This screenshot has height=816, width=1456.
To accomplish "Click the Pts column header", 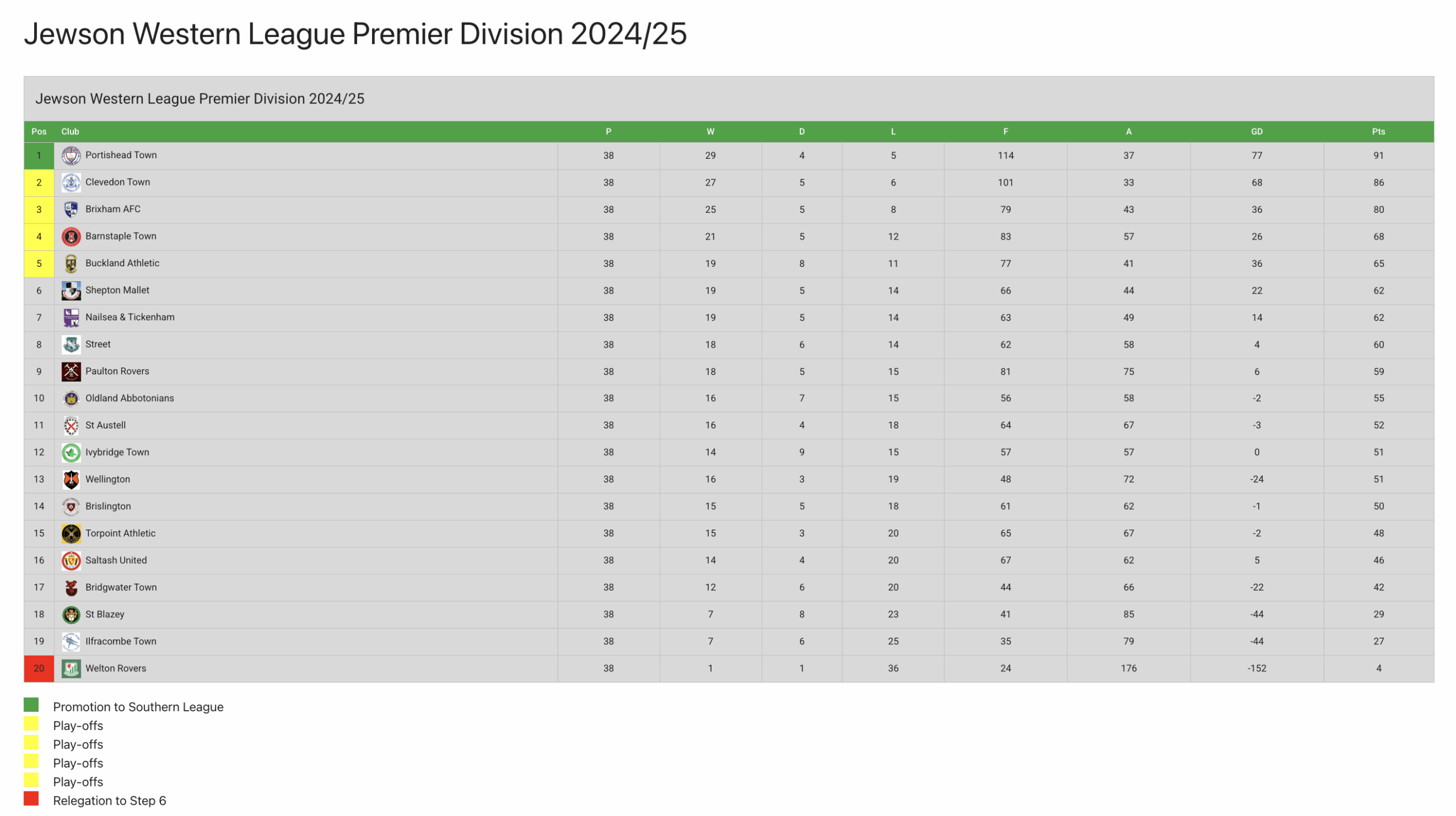I will tap(1378, 131).
